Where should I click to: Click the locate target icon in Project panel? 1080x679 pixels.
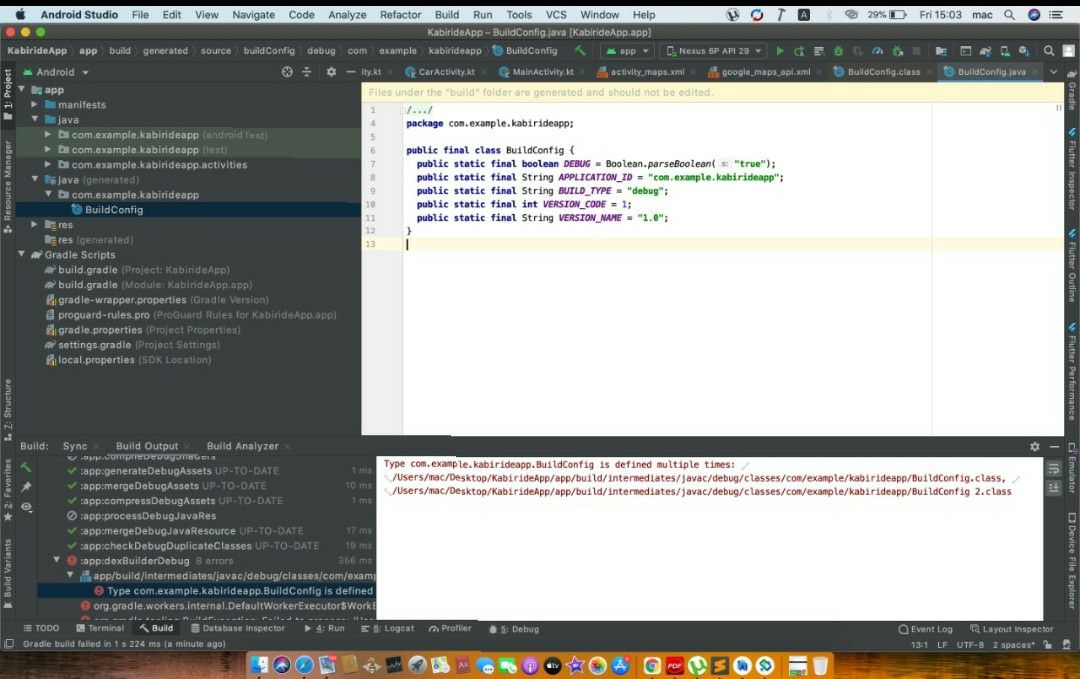(287, 72)
